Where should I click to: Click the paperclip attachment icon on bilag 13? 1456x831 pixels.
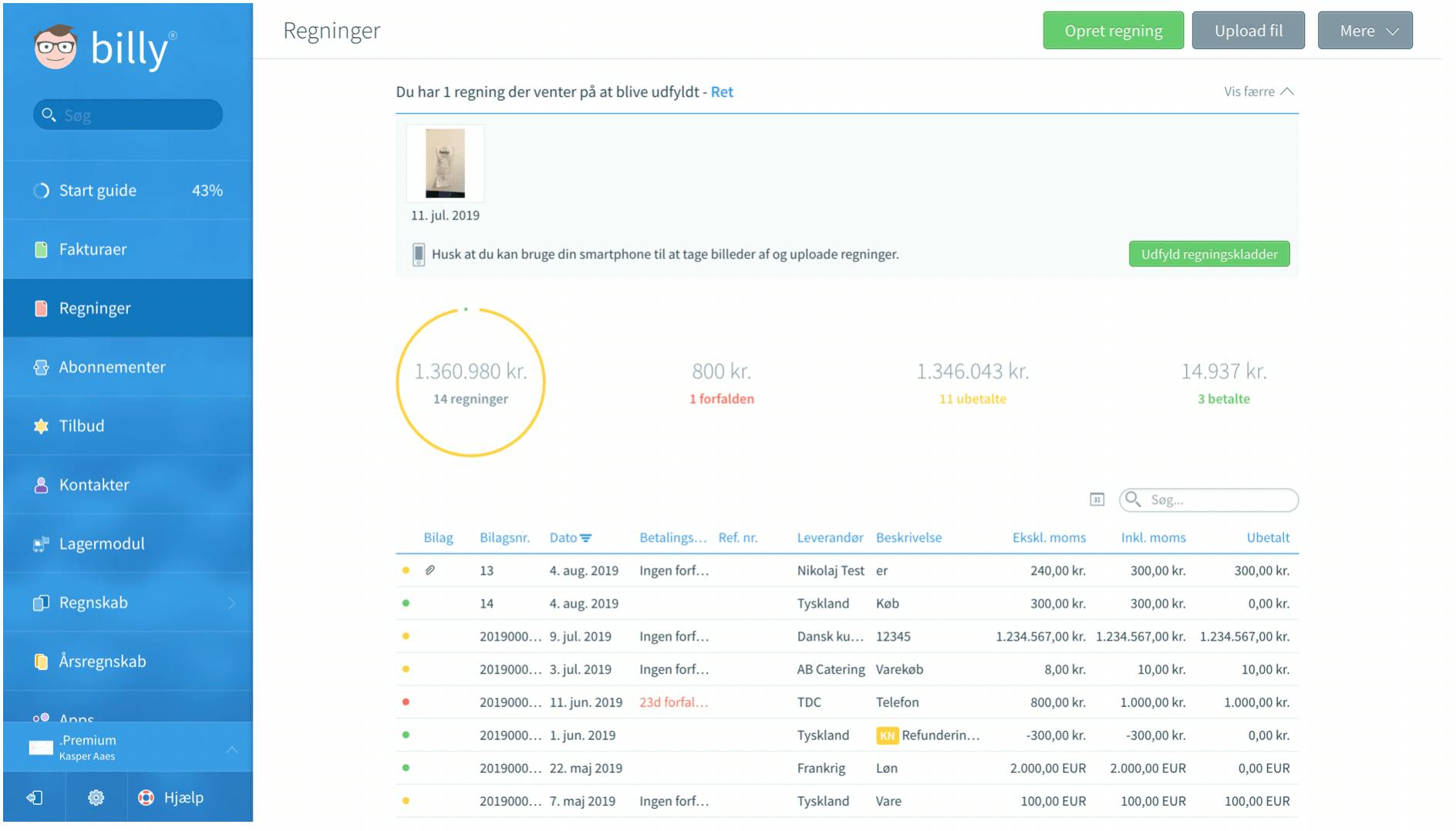click(430, 570)
